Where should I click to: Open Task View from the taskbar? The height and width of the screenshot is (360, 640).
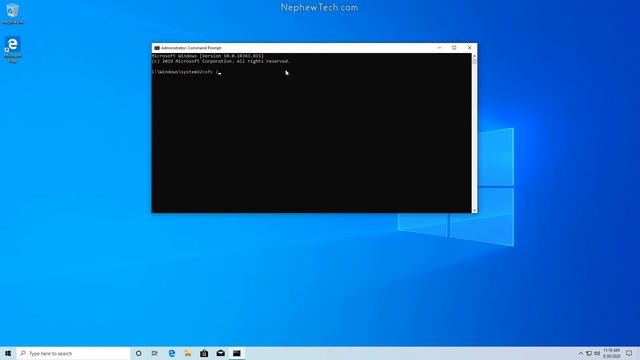(155, 353)
